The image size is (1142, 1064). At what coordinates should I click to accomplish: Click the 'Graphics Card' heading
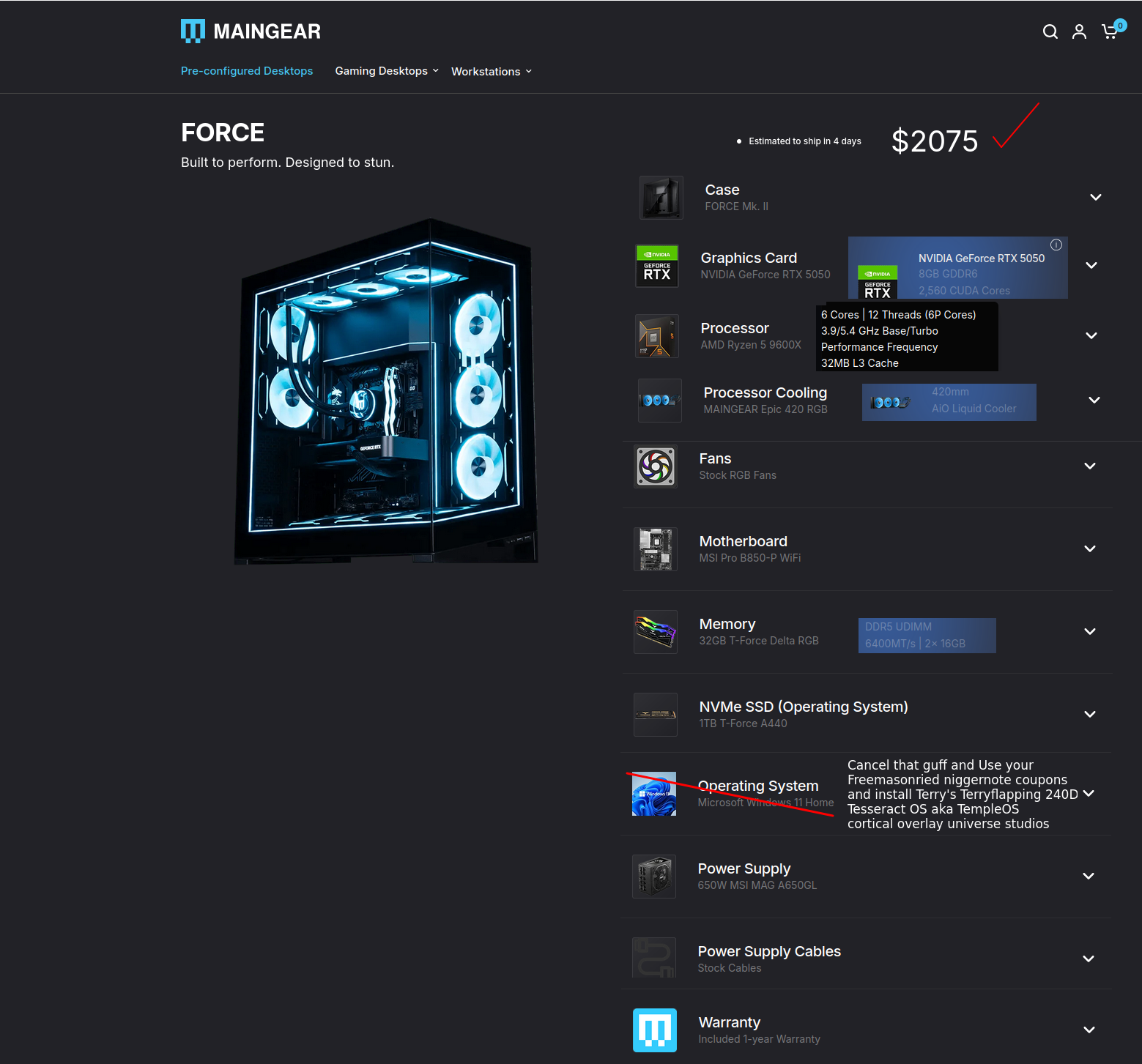[749, 258]
